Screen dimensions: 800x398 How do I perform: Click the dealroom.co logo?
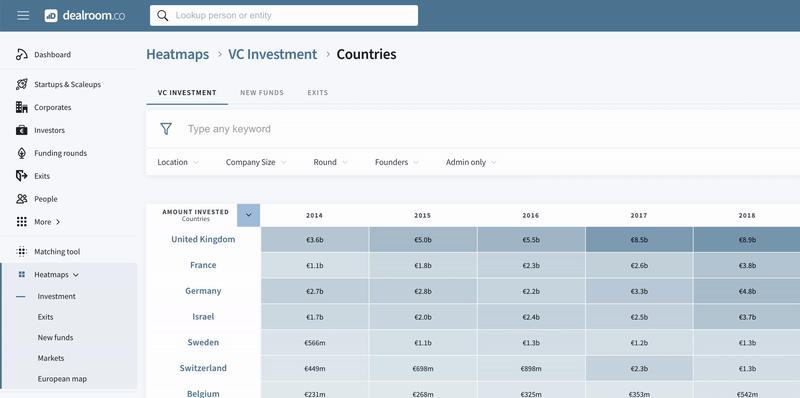[x=85, y=15]
